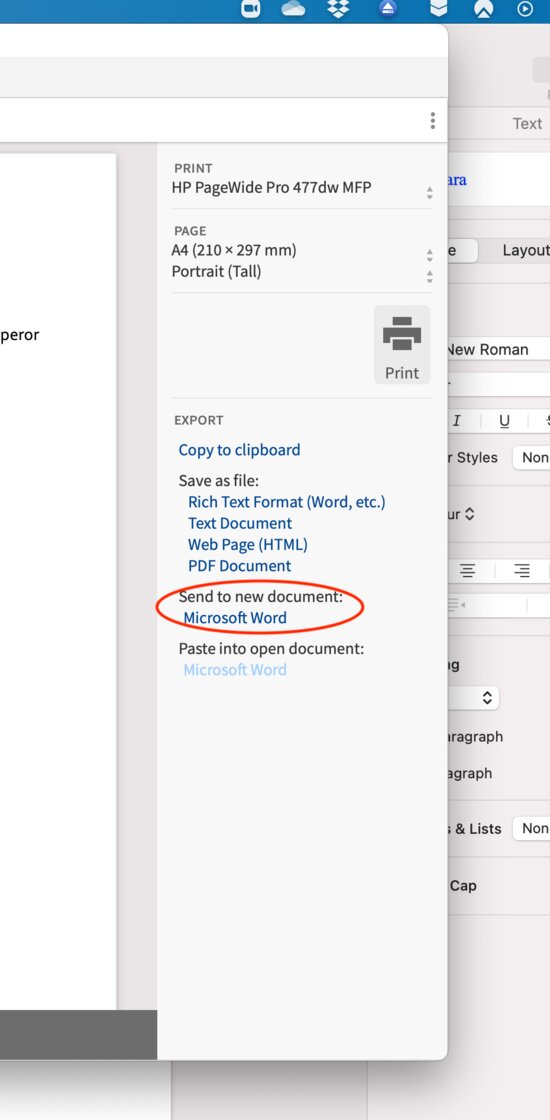Click the blue eject menu bar icon
The width and height of the screenshot is (550, 1120).
click(387, 9)
